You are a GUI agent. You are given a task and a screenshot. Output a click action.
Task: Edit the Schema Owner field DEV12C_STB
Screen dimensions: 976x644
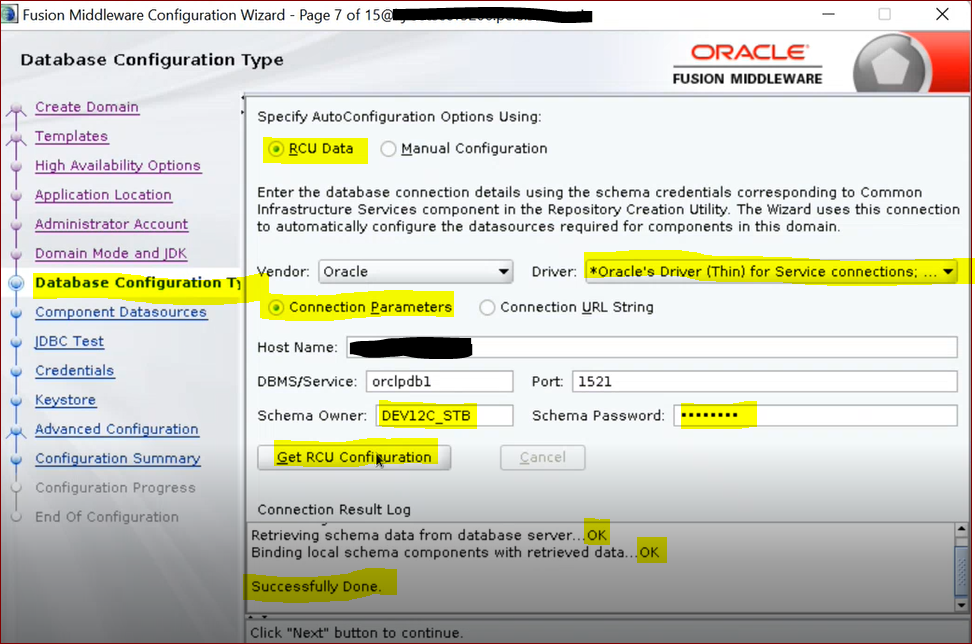click(x=444, y=416)
